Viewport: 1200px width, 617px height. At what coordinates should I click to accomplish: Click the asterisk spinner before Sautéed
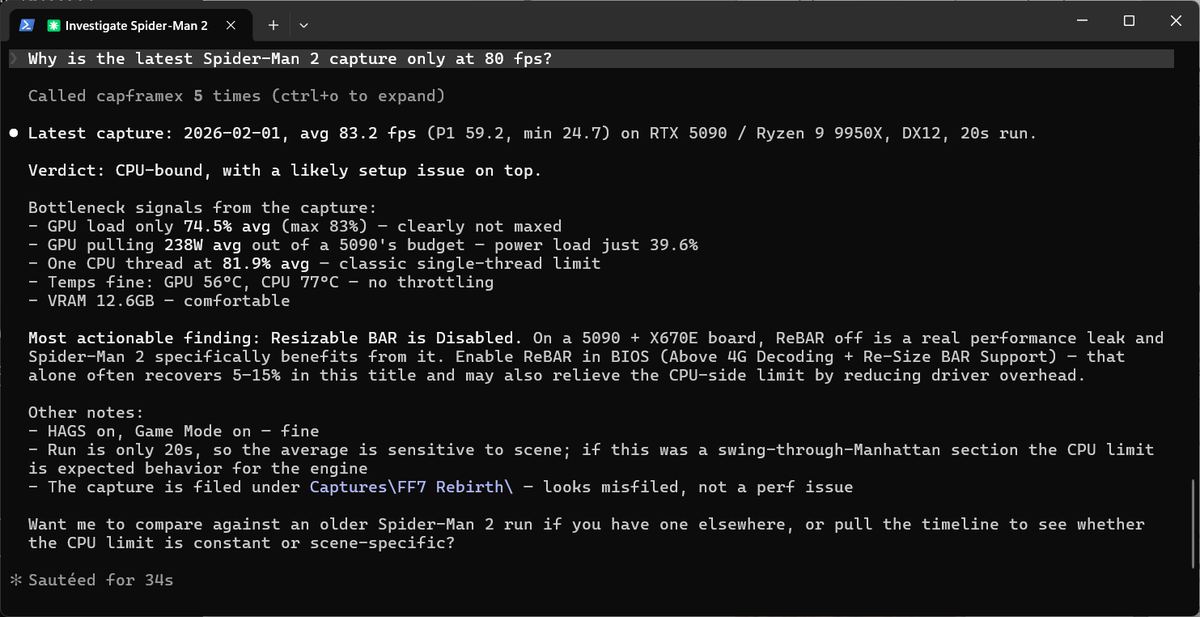(x=14, y=580)
